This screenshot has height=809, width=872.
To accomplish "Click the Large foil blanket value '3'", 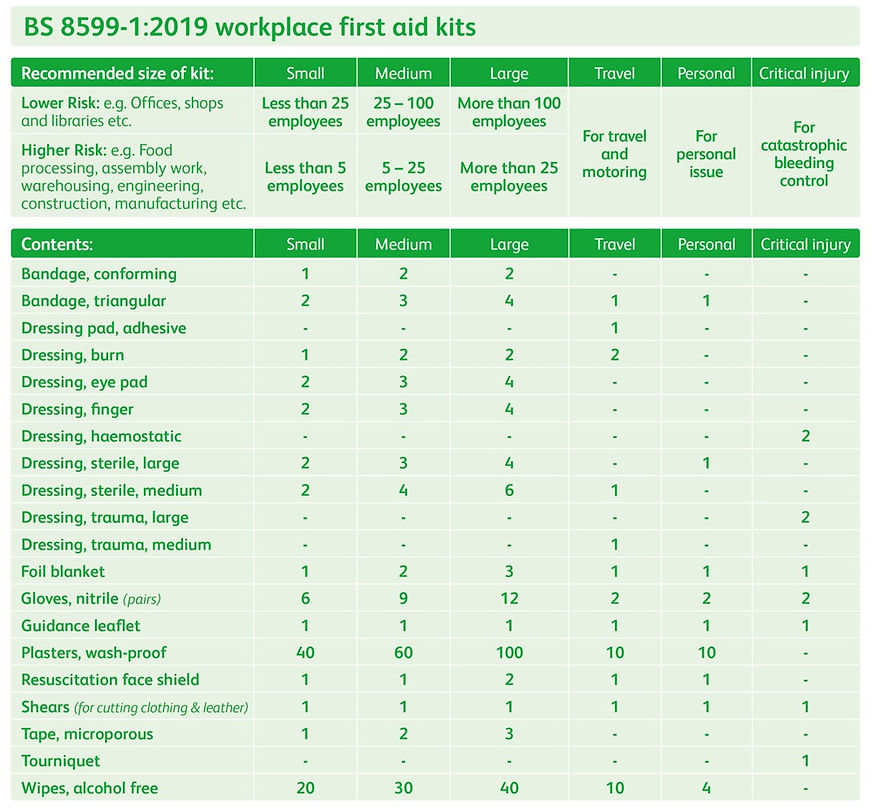I will pyautogui.click(x=509, y=572).
